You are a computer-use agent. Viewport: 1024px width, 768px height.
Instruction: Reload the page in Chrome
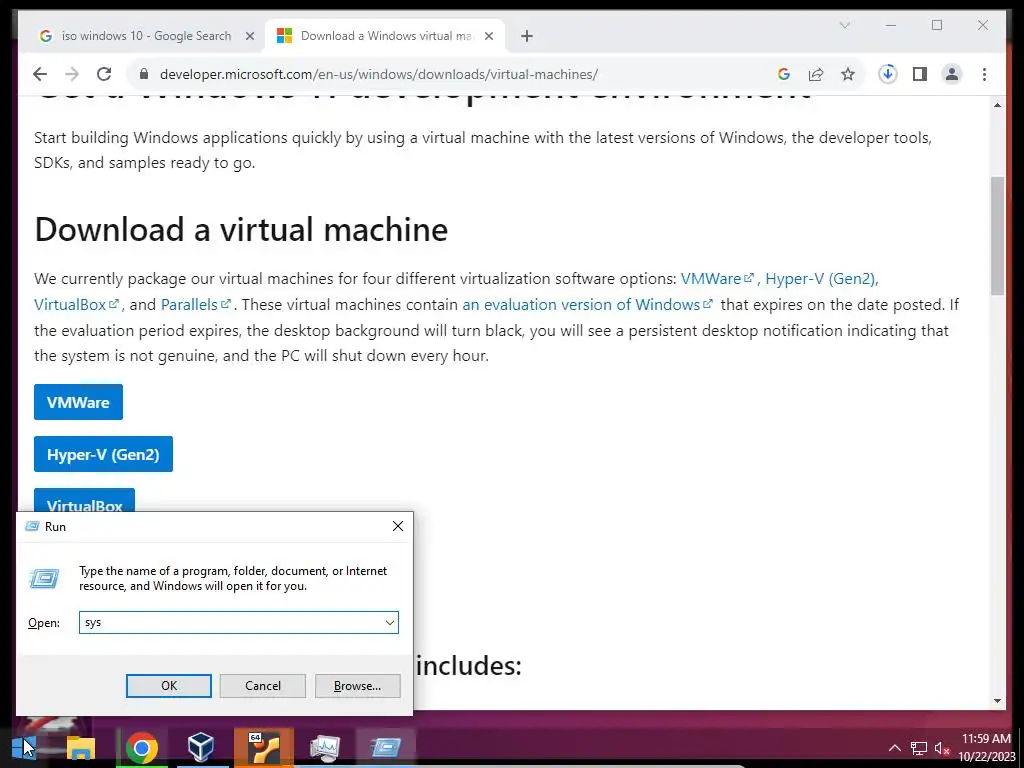click(104, 74)
